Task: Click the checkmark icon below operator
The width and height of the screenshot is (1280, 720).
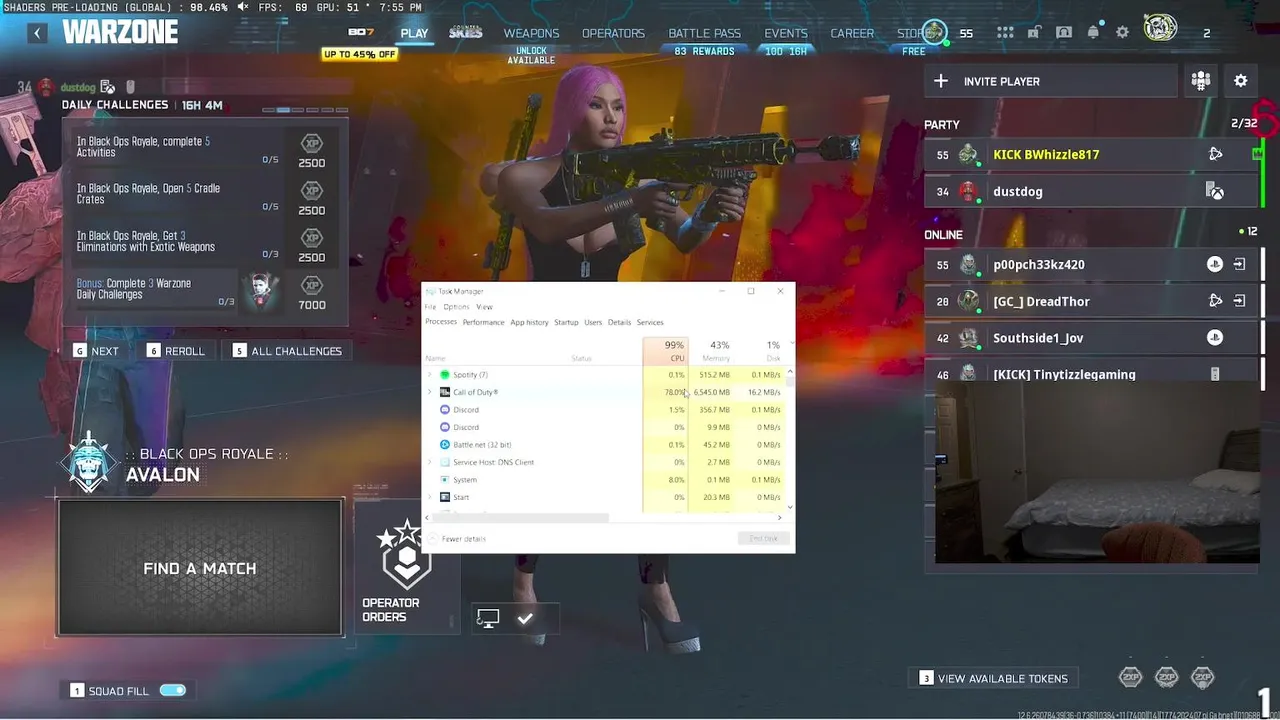Action: [525, 618]
